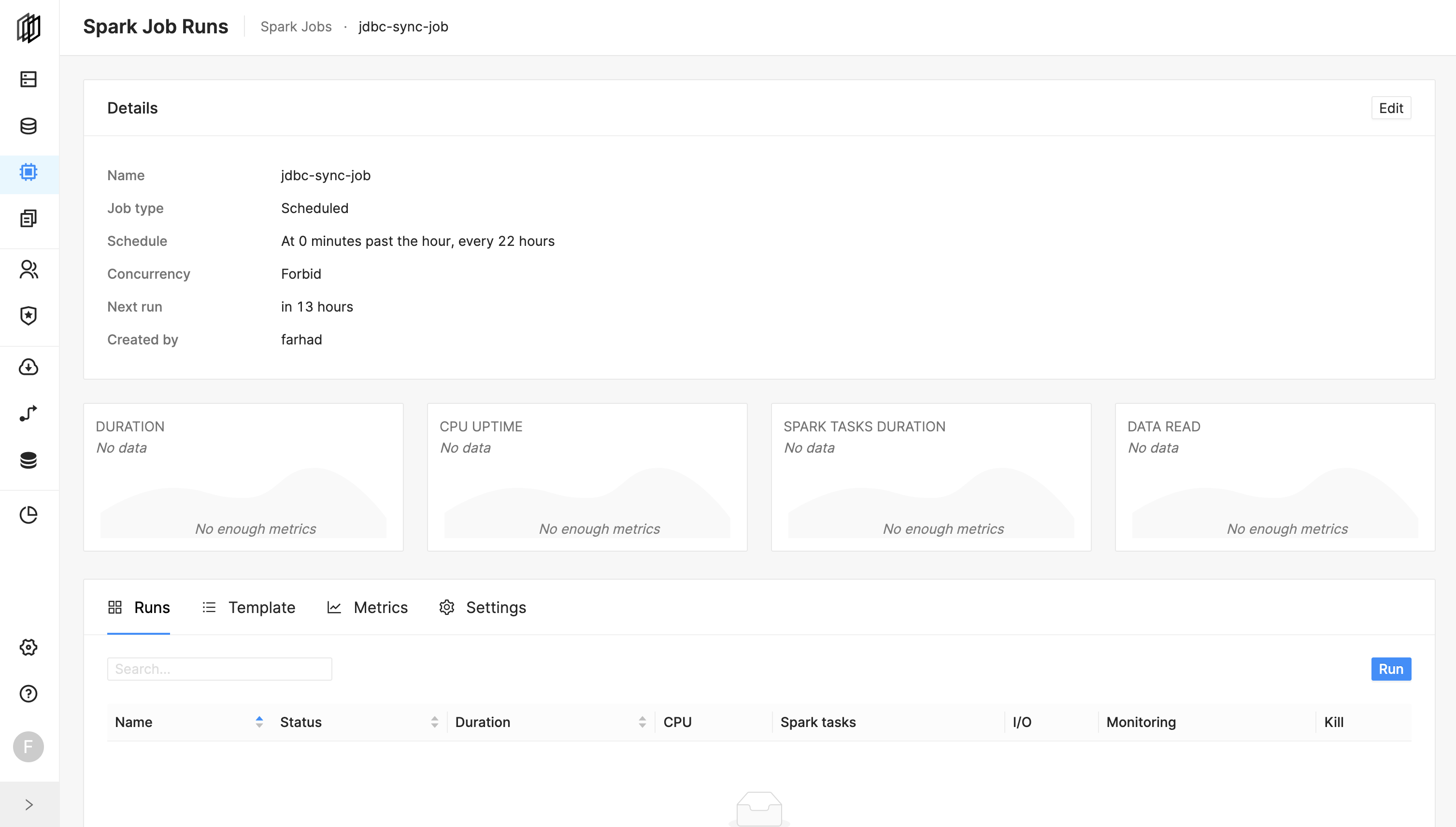Screen dimensions: 1456x827
Task: Click the server dashboard sidebar icon
Action: (x=29, y=79)
